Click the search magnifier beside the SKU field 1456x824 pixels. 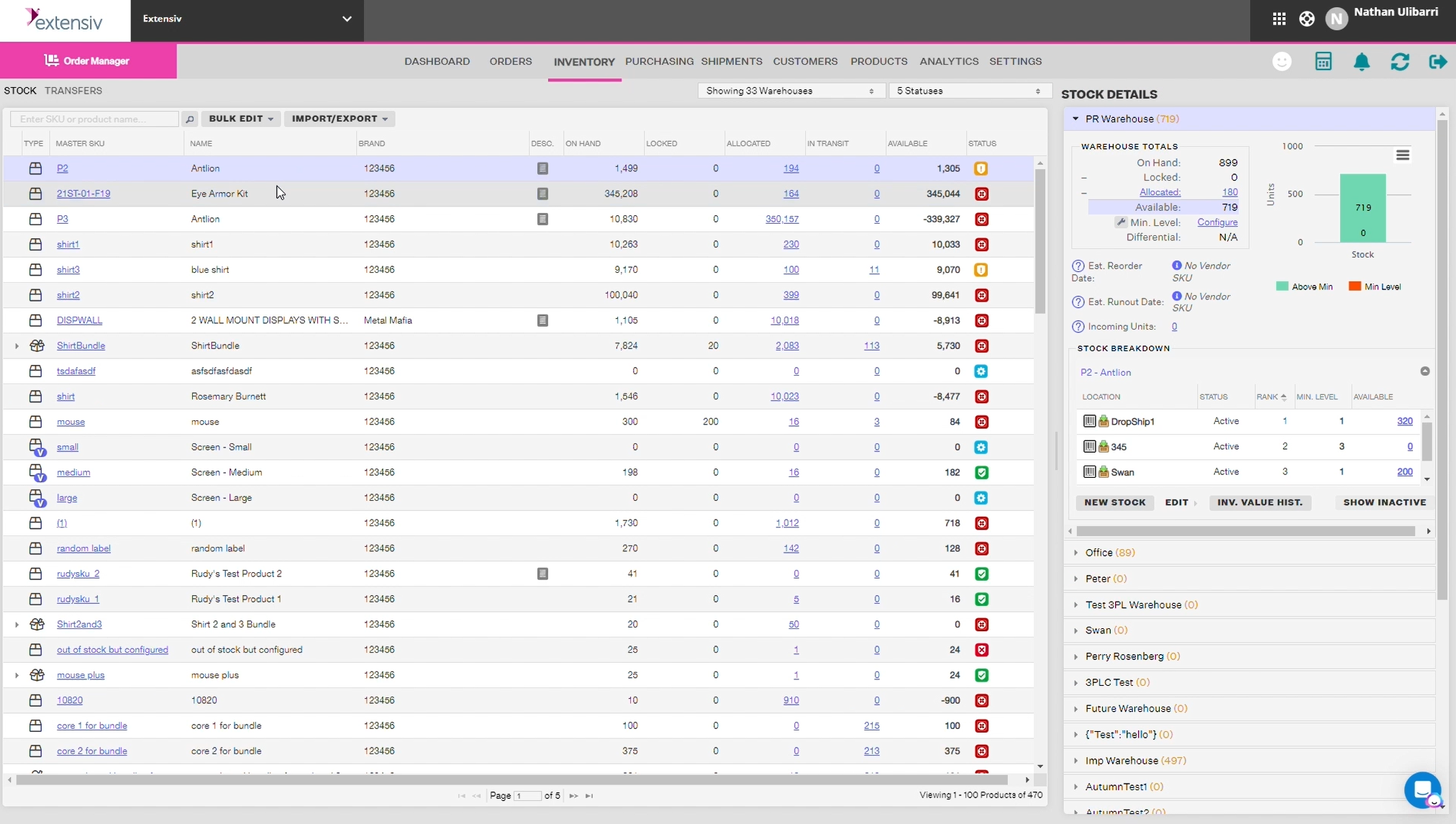189,118
